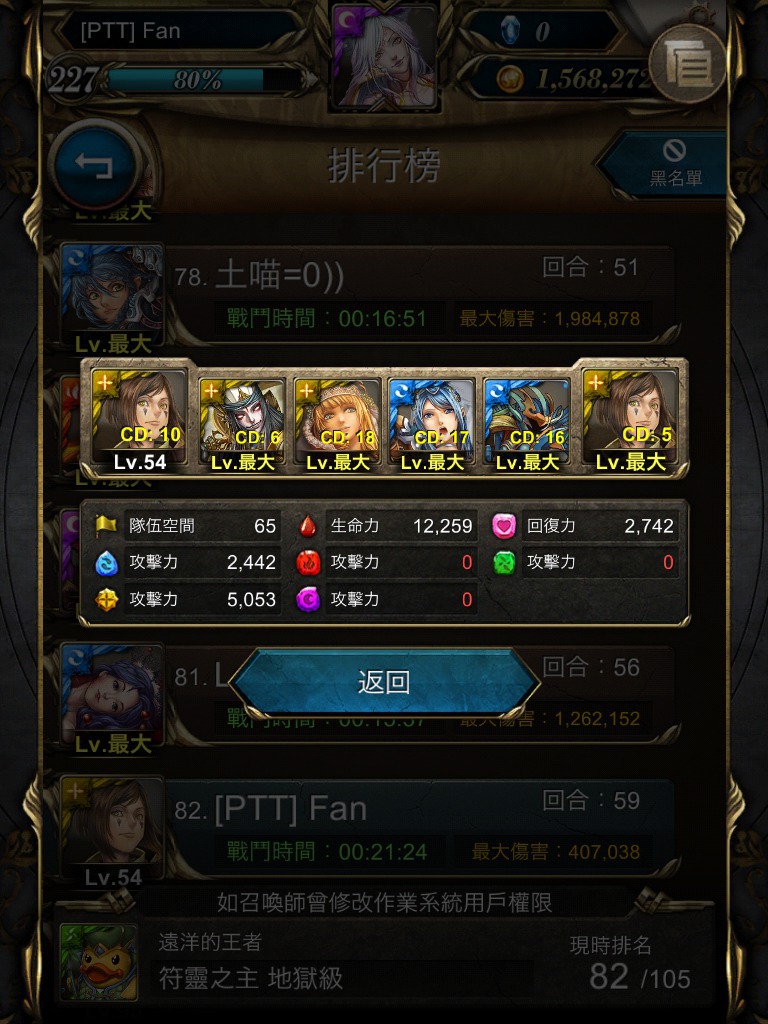Screen dimensions: 768x1024
Task: Click the pink heart recovery icon
Action: [x=504, y=526]
